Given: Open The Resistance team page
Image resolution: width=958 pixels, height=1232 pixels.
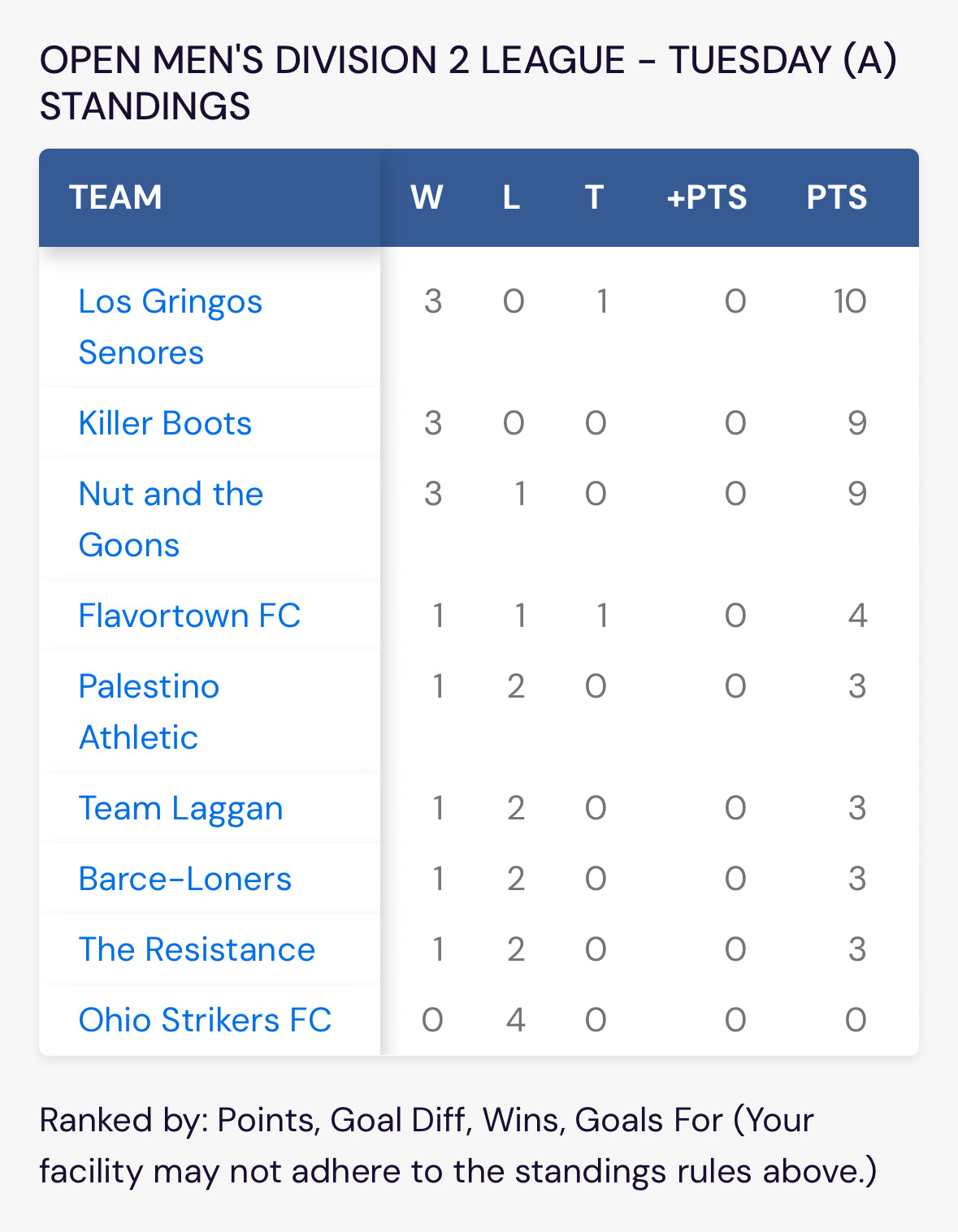Looking at the screenshot, I should click(x=197, y=949).
